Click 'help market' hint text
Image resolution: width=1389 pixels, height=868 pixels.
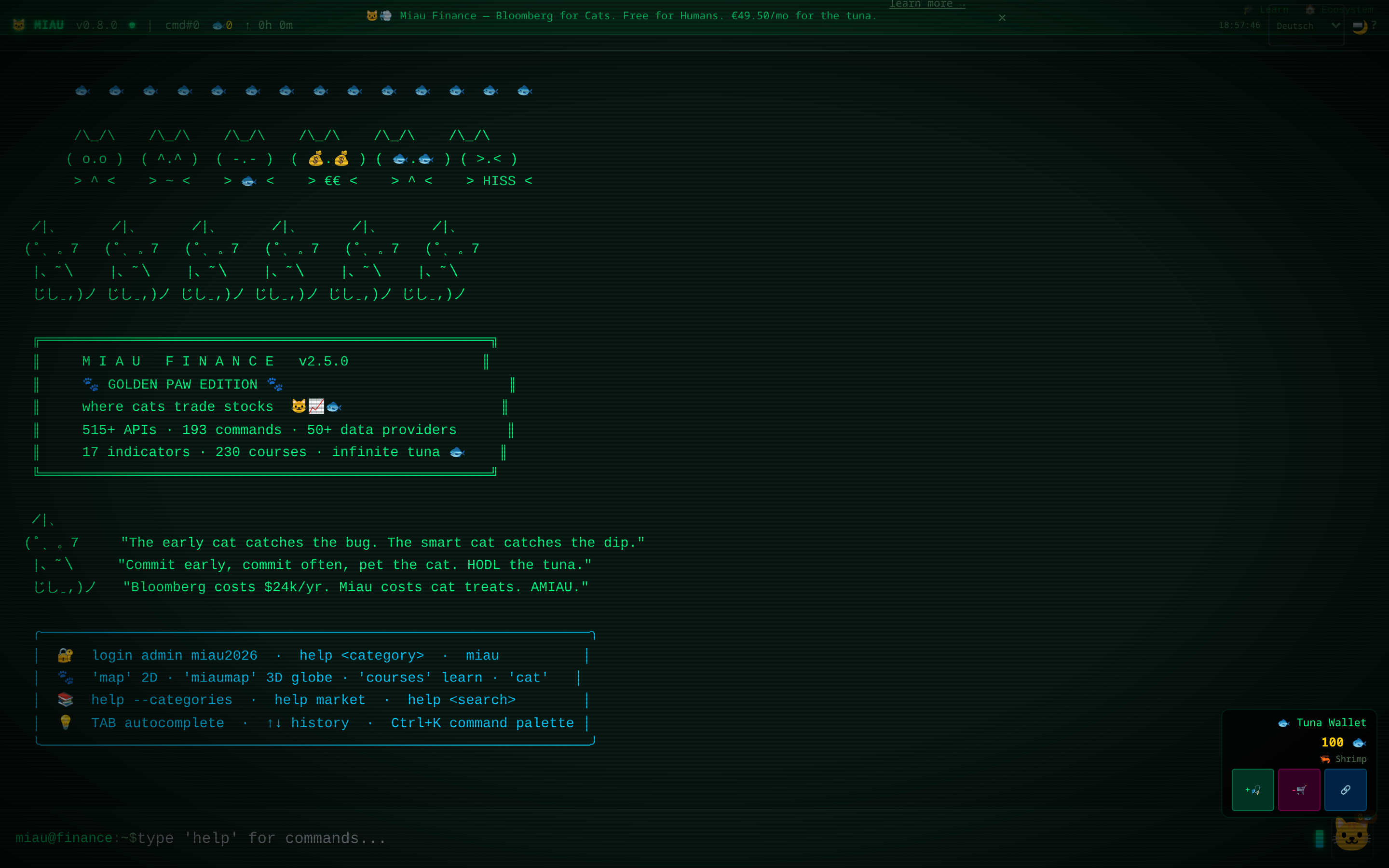tap(320, 700)
